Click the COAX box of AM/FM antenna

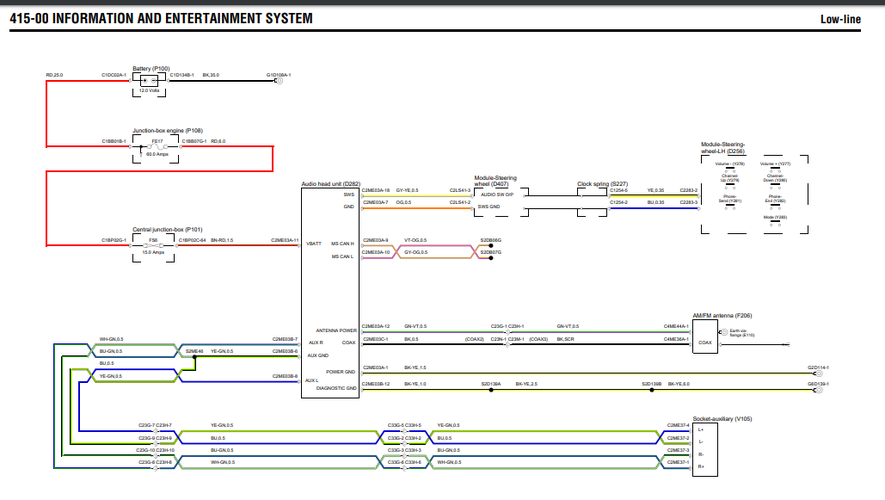705,337
